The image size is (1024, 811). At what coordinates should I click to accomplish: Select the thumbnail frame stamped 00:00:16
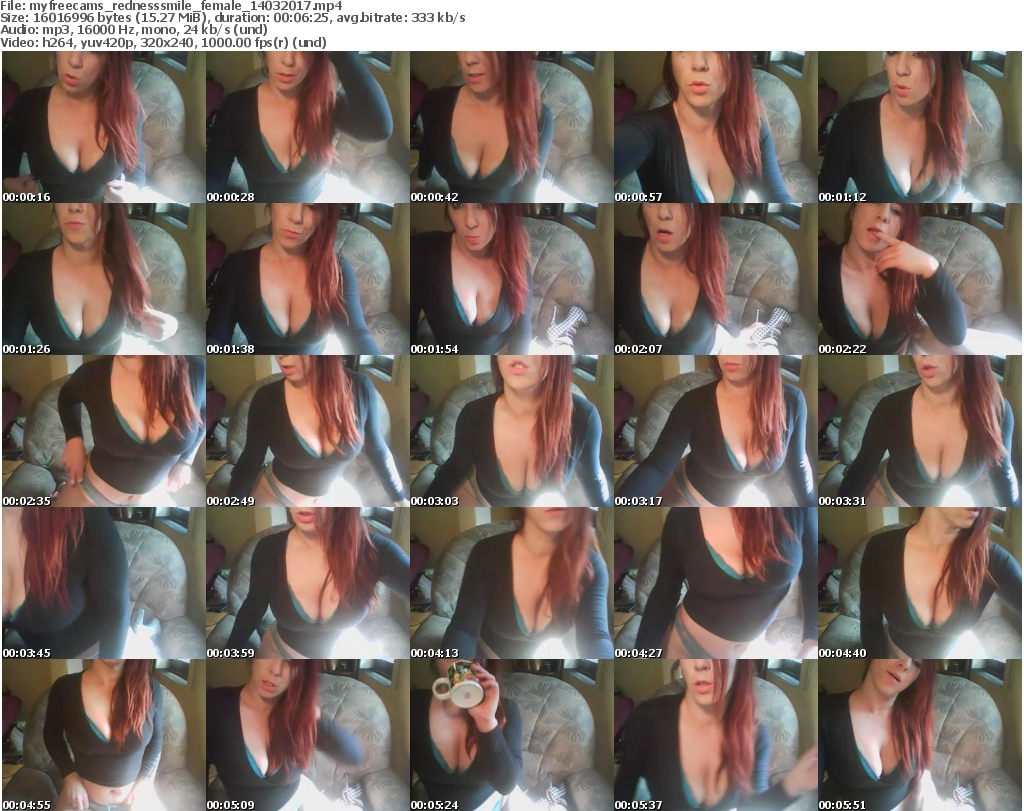click(x=104, y=127)
